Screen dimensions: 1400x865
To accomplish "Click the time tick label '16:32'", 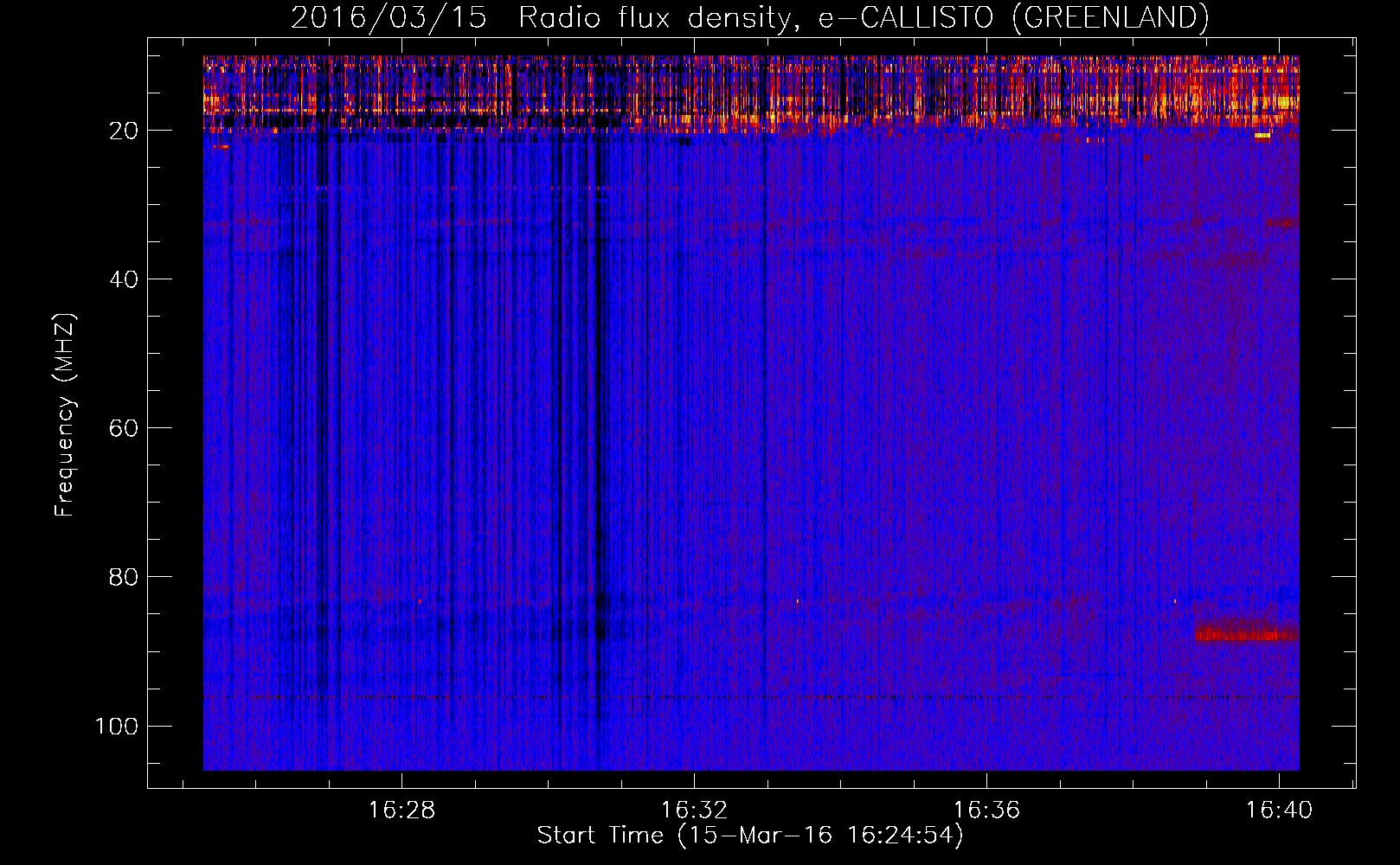I will click(694, 811).
